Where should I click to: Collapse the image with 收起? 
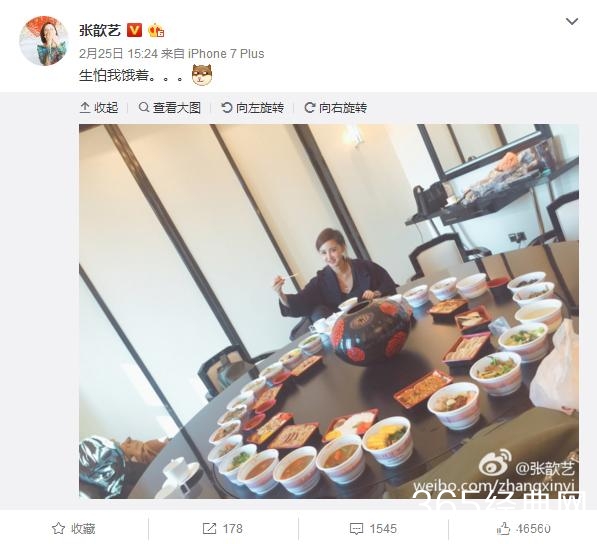[99, 108]
